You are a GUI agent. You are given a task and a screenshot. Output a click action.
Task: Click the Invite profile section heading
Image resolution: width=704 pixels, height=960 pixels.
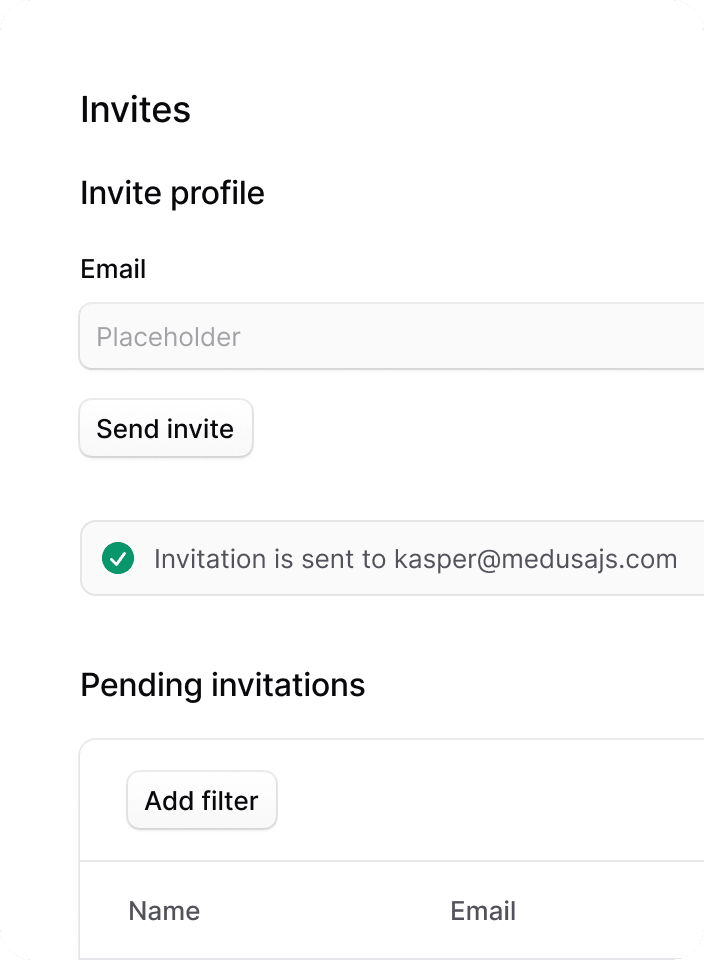click(173, 193)
